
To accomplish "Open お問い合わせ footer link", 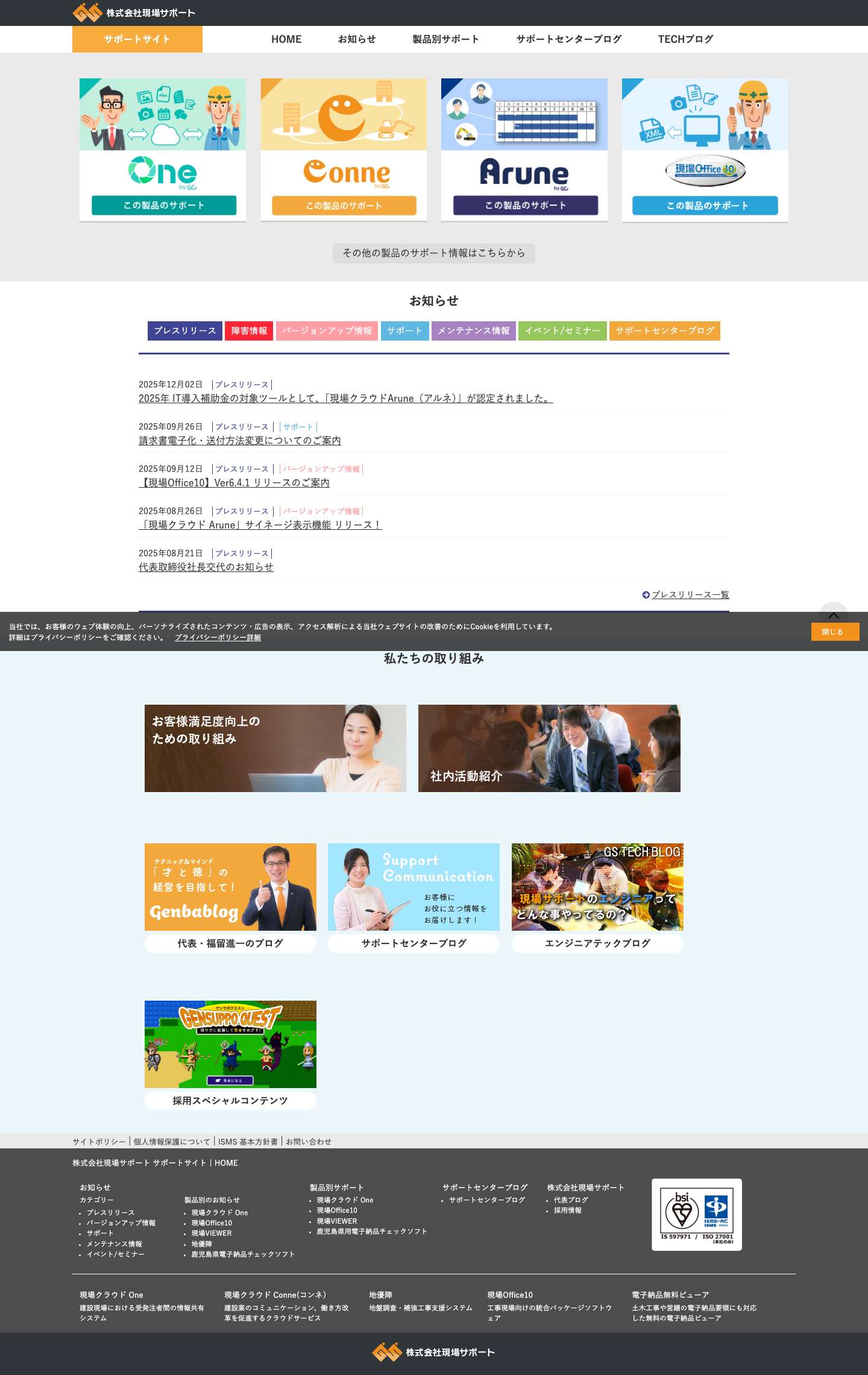I will 309,1142.
